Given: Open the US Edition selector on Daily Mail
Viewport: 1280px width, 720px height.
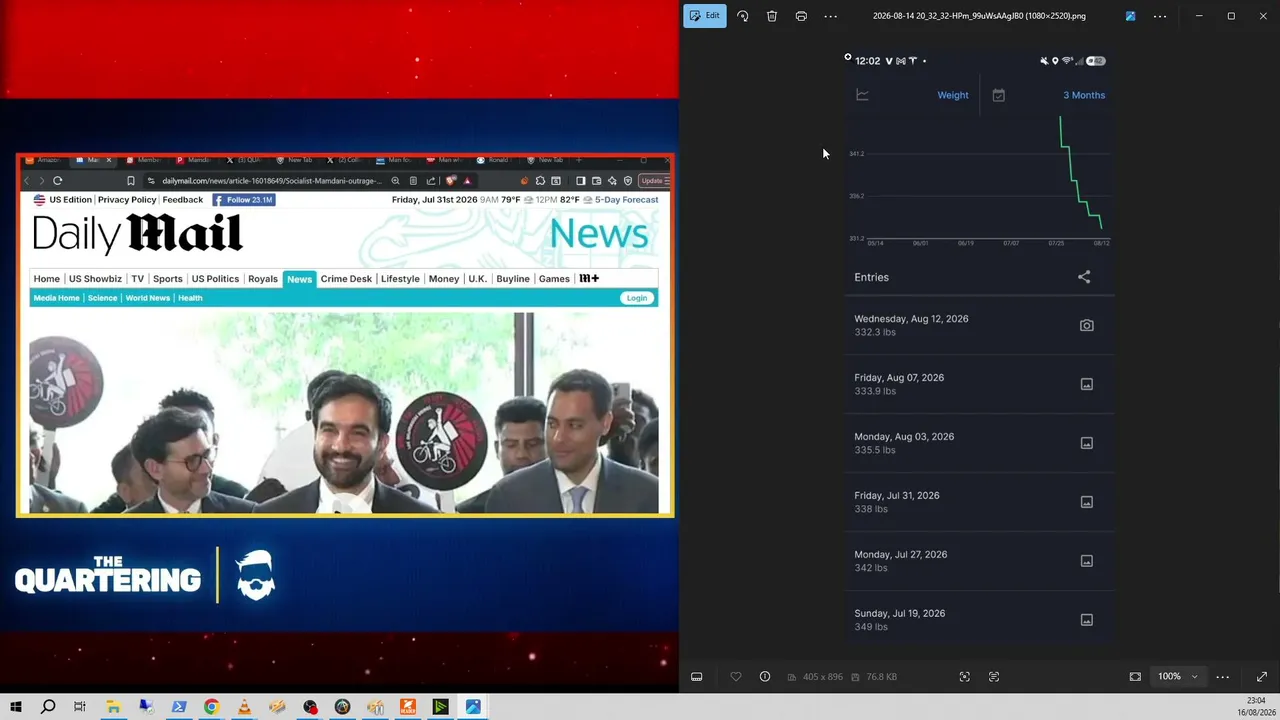Looking at the screenshot, I should point(63,200).
